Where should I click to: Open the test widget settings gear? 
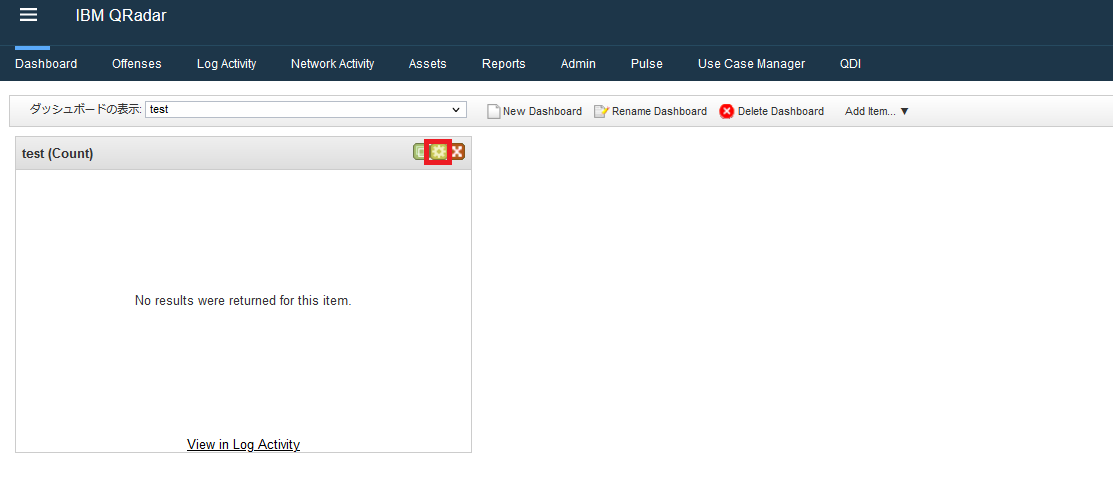point(439,152)
